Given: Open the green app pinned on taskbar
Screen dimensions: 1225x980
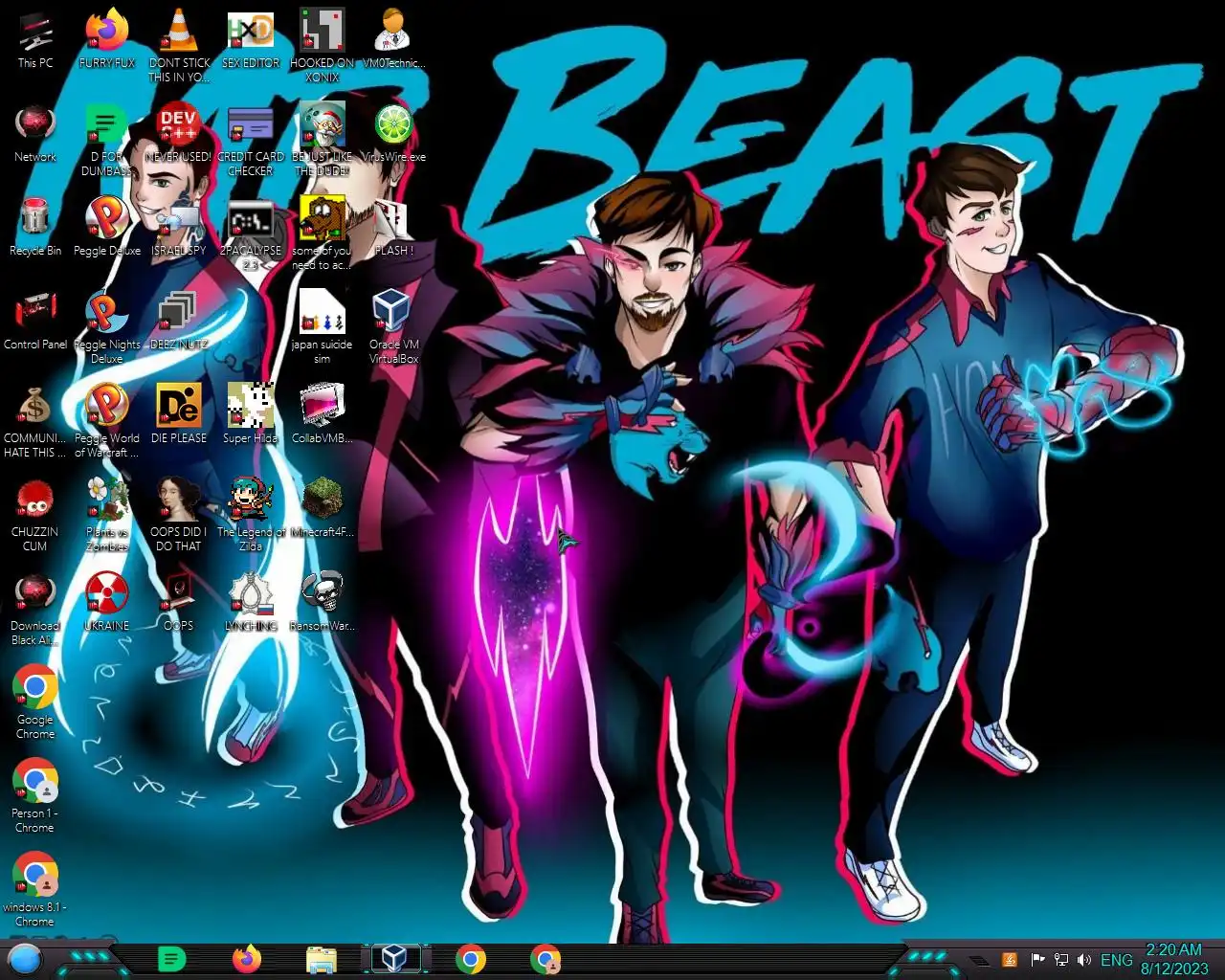Looking at the screenshot, I should click(171, 959).
